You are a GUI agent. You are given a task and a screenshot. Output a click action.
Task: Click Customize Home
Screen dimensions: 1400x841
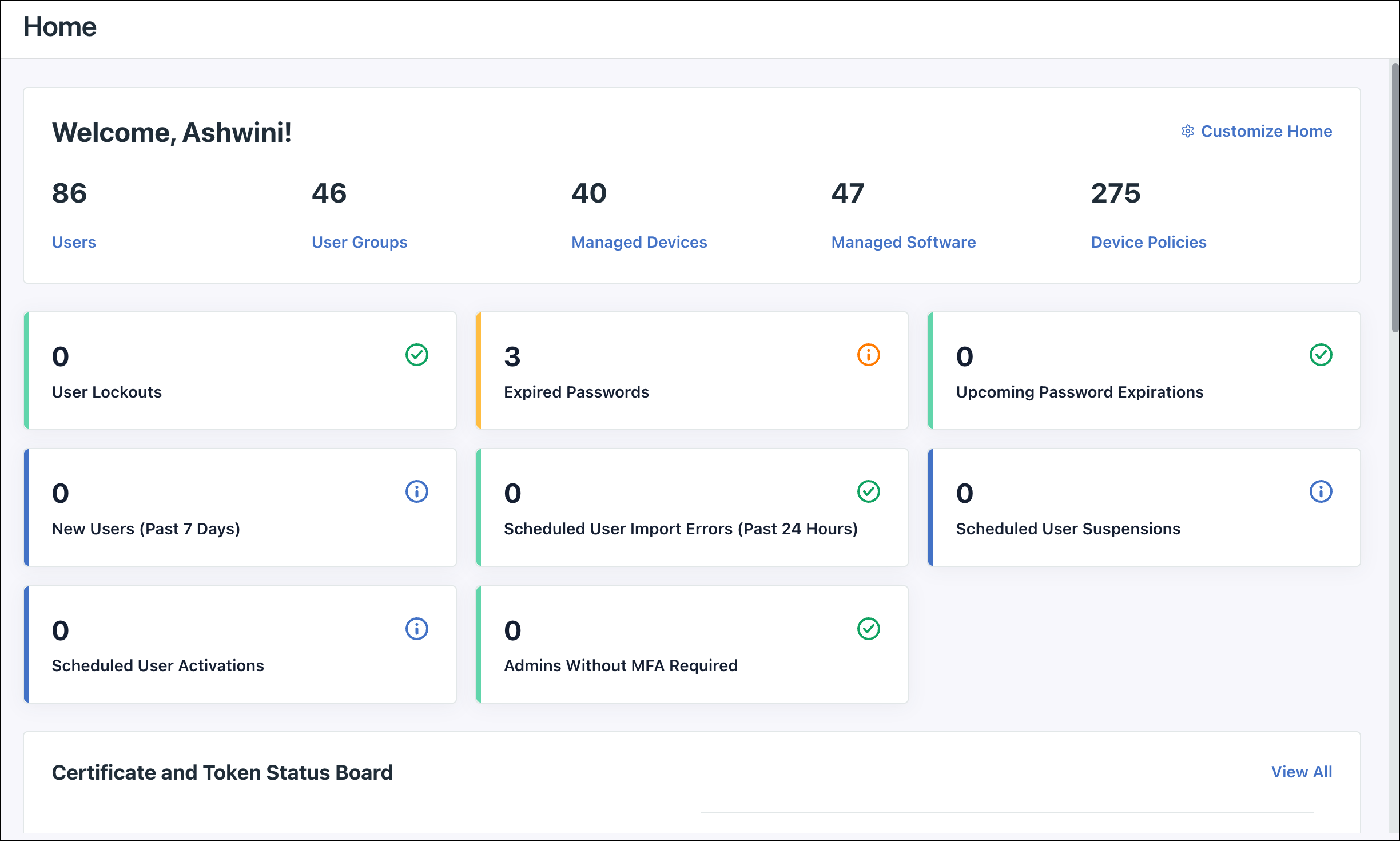[1267, 131]
